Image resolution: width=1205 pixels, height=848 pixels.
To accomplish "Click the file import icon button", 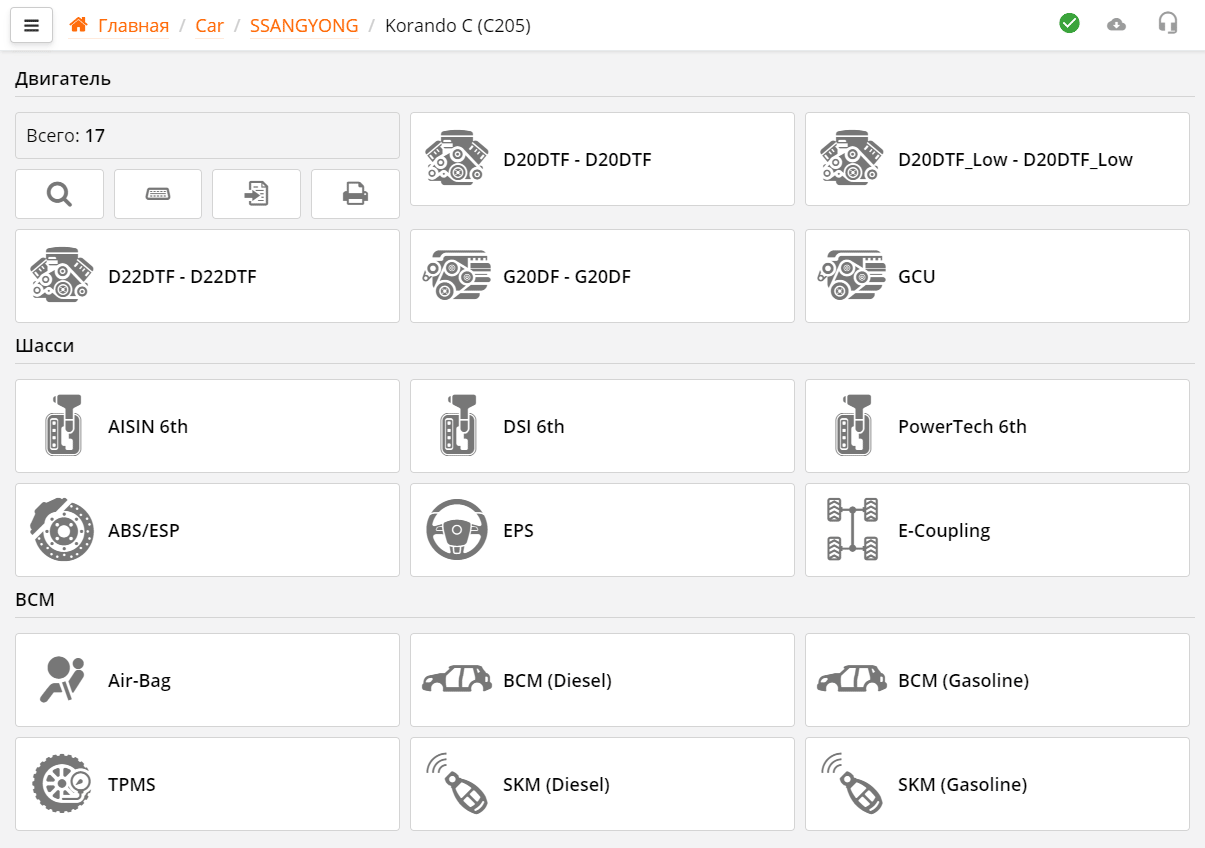I will point(256,194).
